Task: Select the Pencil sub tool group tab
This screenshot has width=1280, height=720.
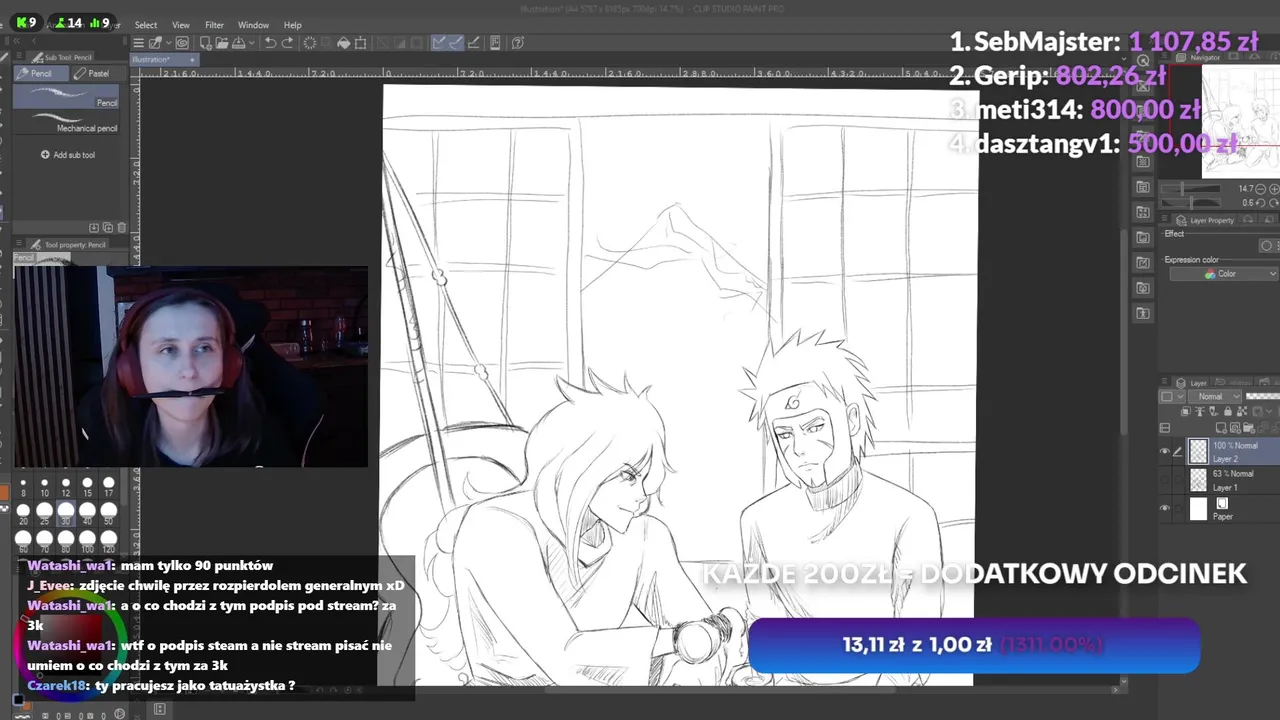Action: click(x=41, y=73)
